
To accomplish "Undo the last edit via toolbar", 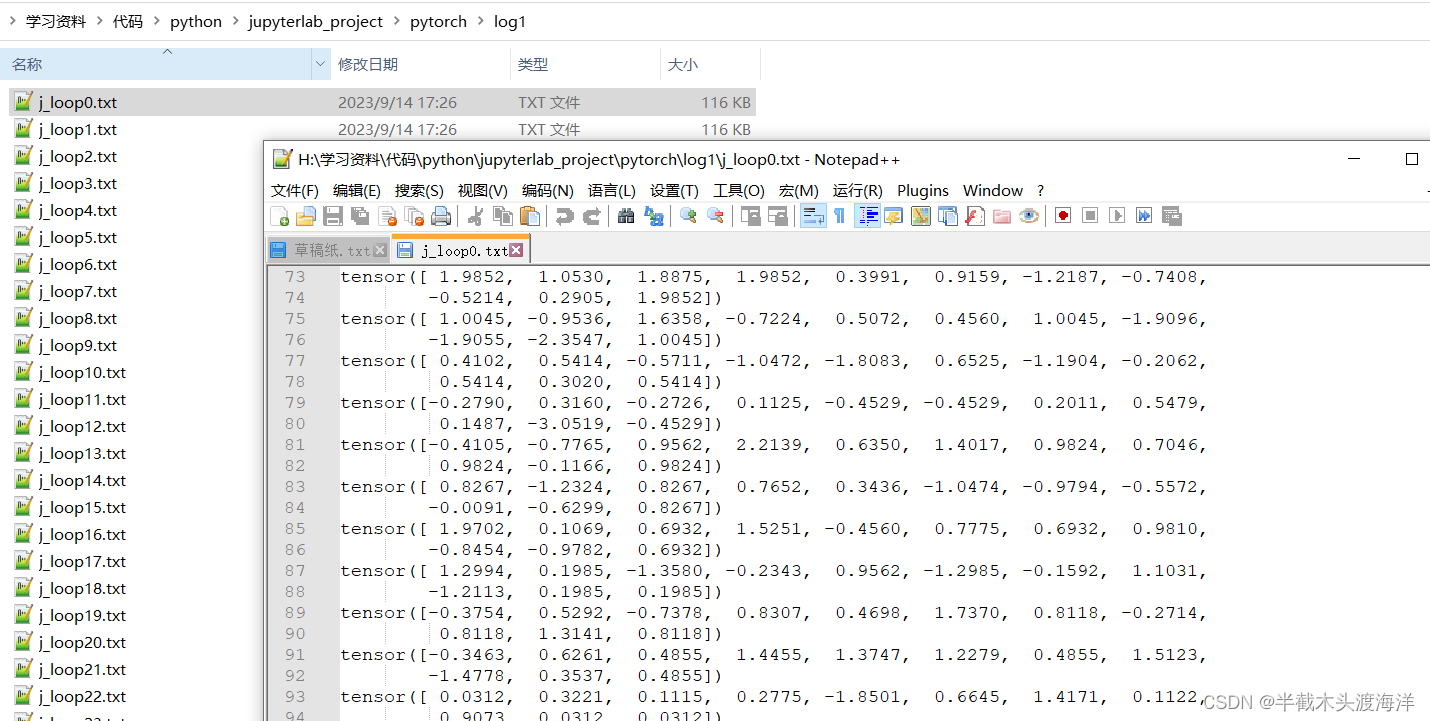I will pos(564,216).
